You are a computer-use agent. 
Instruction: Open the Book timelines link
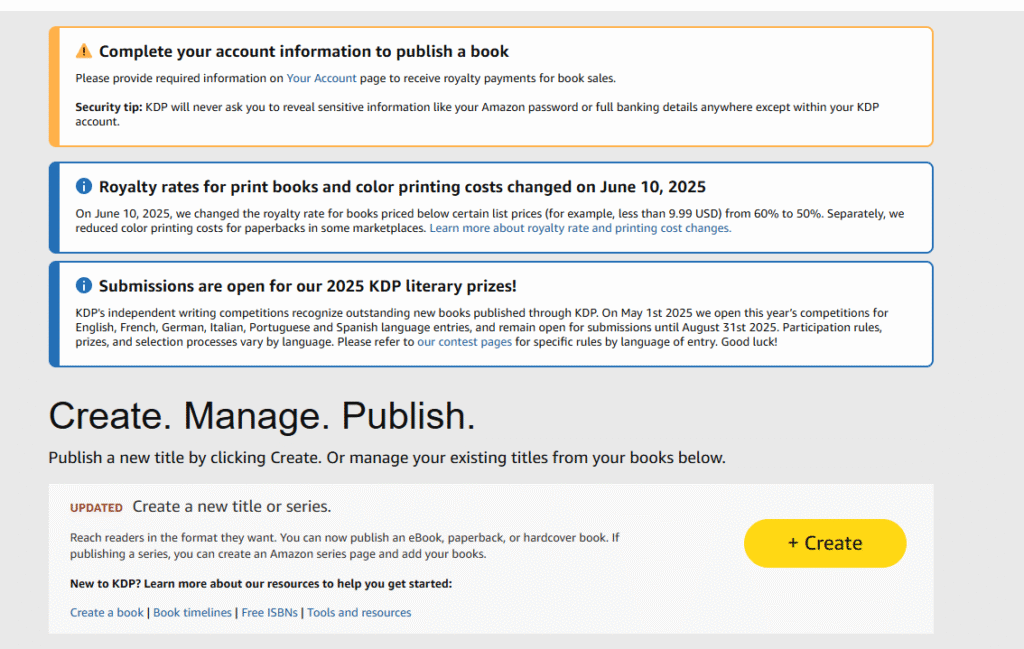coord(192,612)
